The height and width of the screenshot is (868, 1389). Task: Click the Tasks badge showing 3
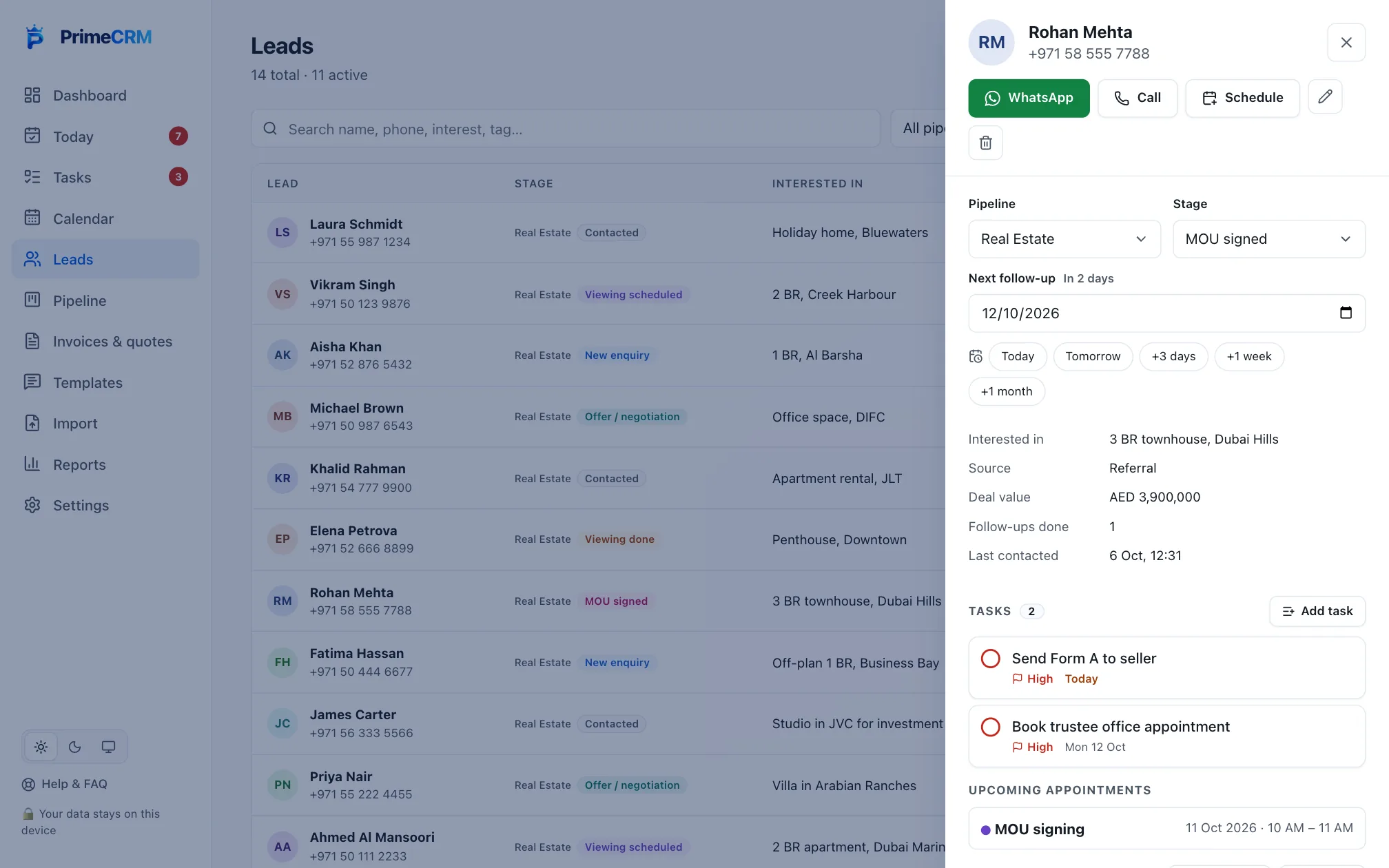tap(178, 177)
